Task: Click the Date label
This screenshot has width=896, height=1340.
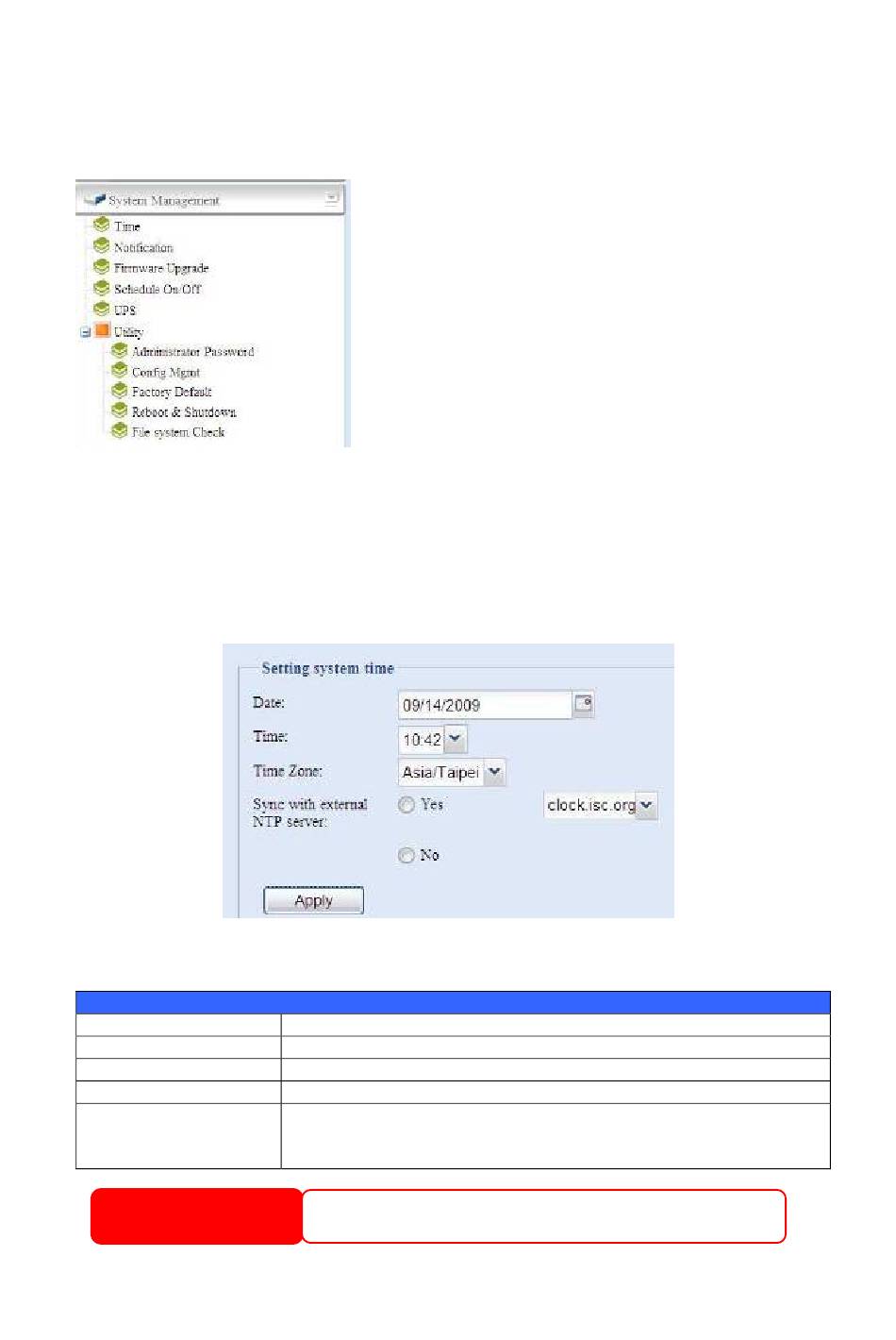Action: pyautogui.click(x=269, y=703)
